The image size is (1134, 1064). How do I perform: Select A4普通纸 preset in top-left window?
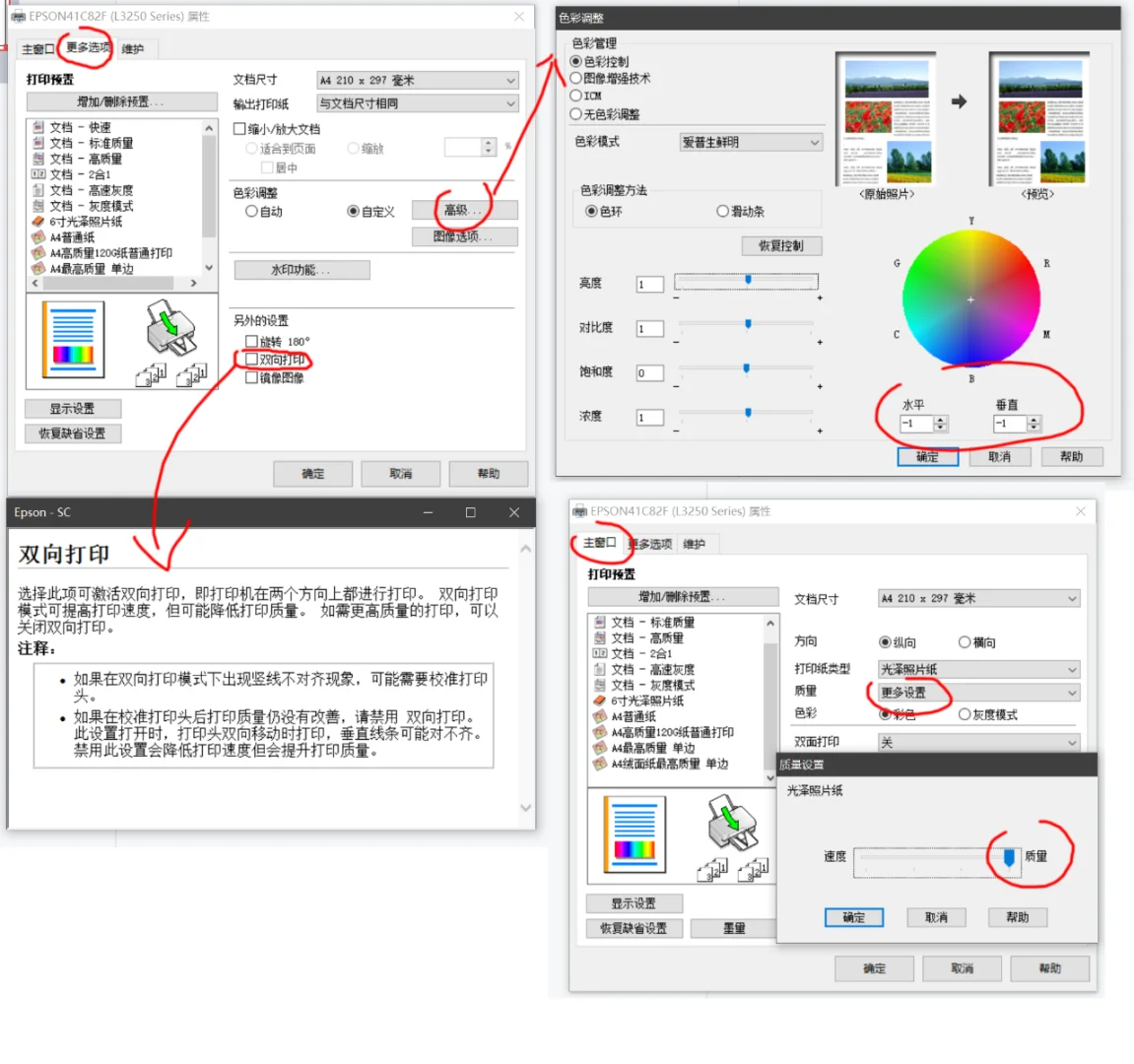(x=64, y=237)
